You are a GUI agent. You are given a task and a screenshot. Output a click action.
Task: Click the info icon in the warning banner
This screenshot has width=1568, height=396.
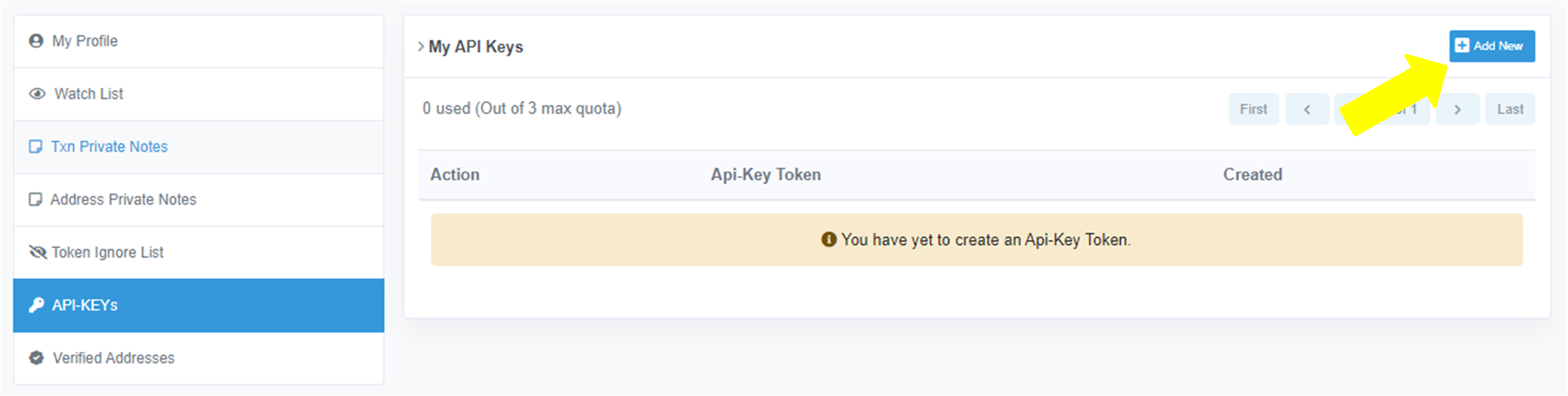coord(829,239)
